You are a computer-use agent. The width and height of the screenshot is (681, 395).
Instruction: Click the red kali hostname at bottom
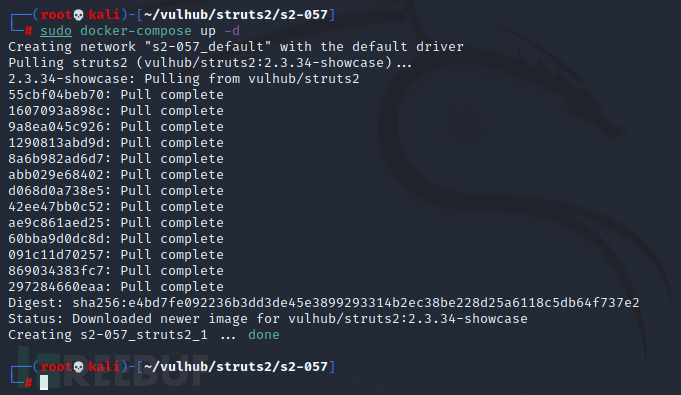pyautogui.click(x=104, y=367)
